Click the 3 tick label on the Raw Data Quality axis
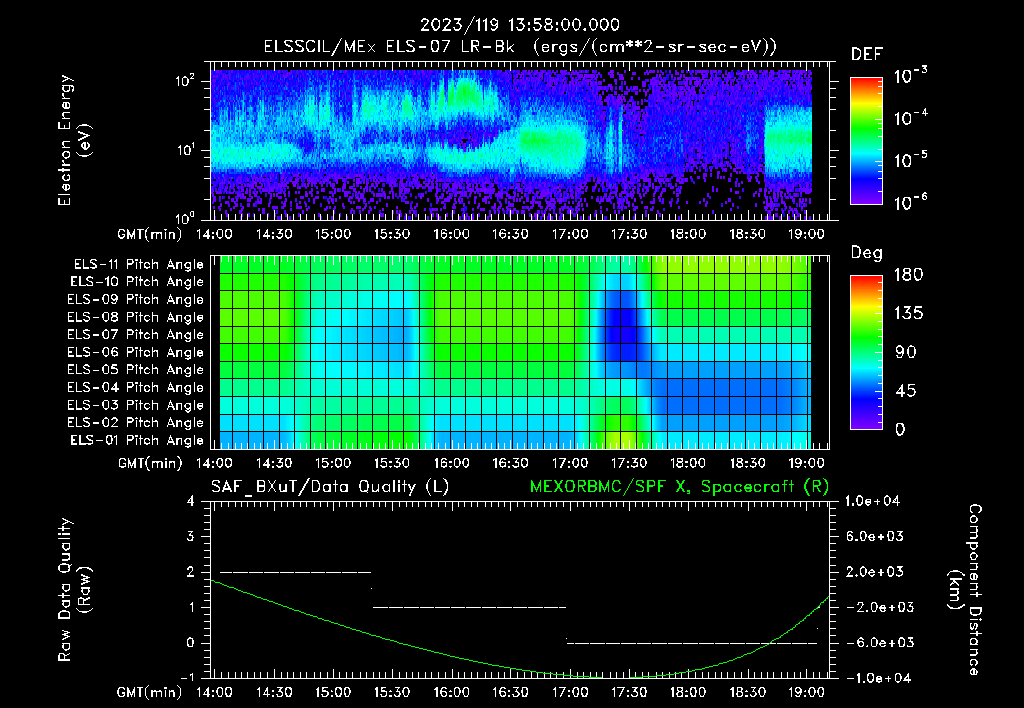The width and height of the screenshot is (1024, 708). (190, 536)
